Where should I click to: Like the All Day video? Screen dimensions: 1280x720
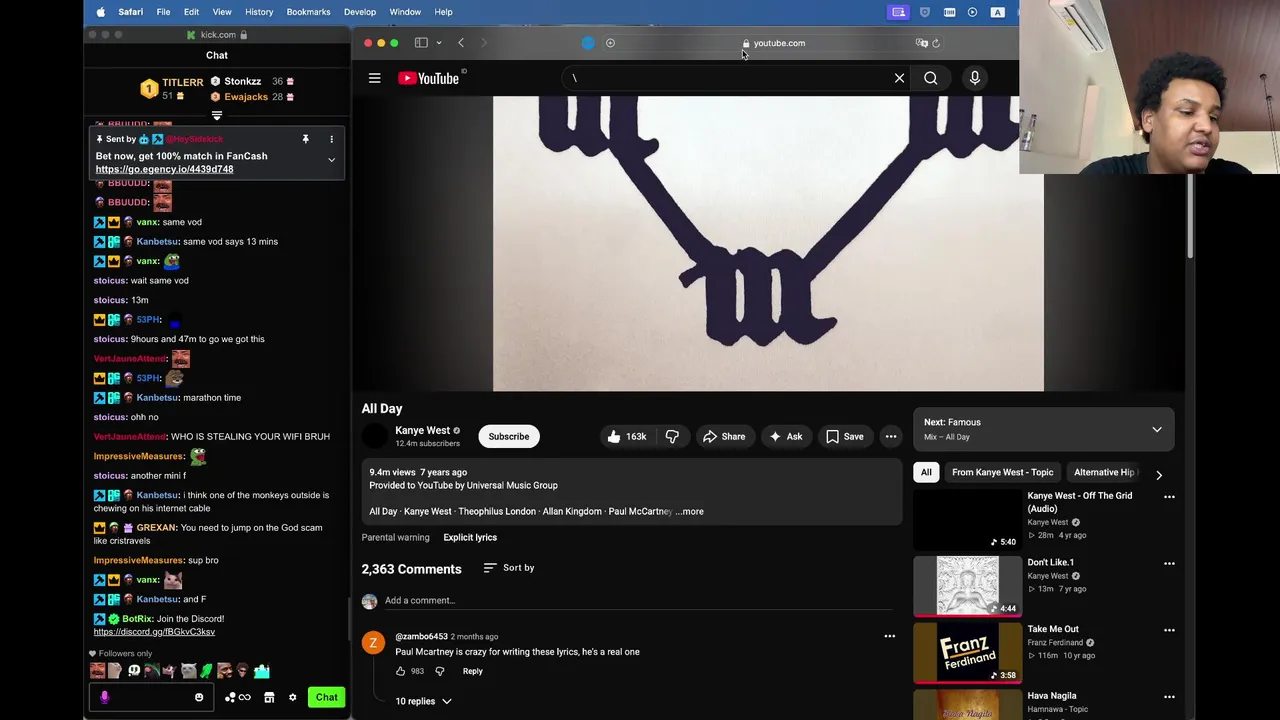[x=626, y=436]
